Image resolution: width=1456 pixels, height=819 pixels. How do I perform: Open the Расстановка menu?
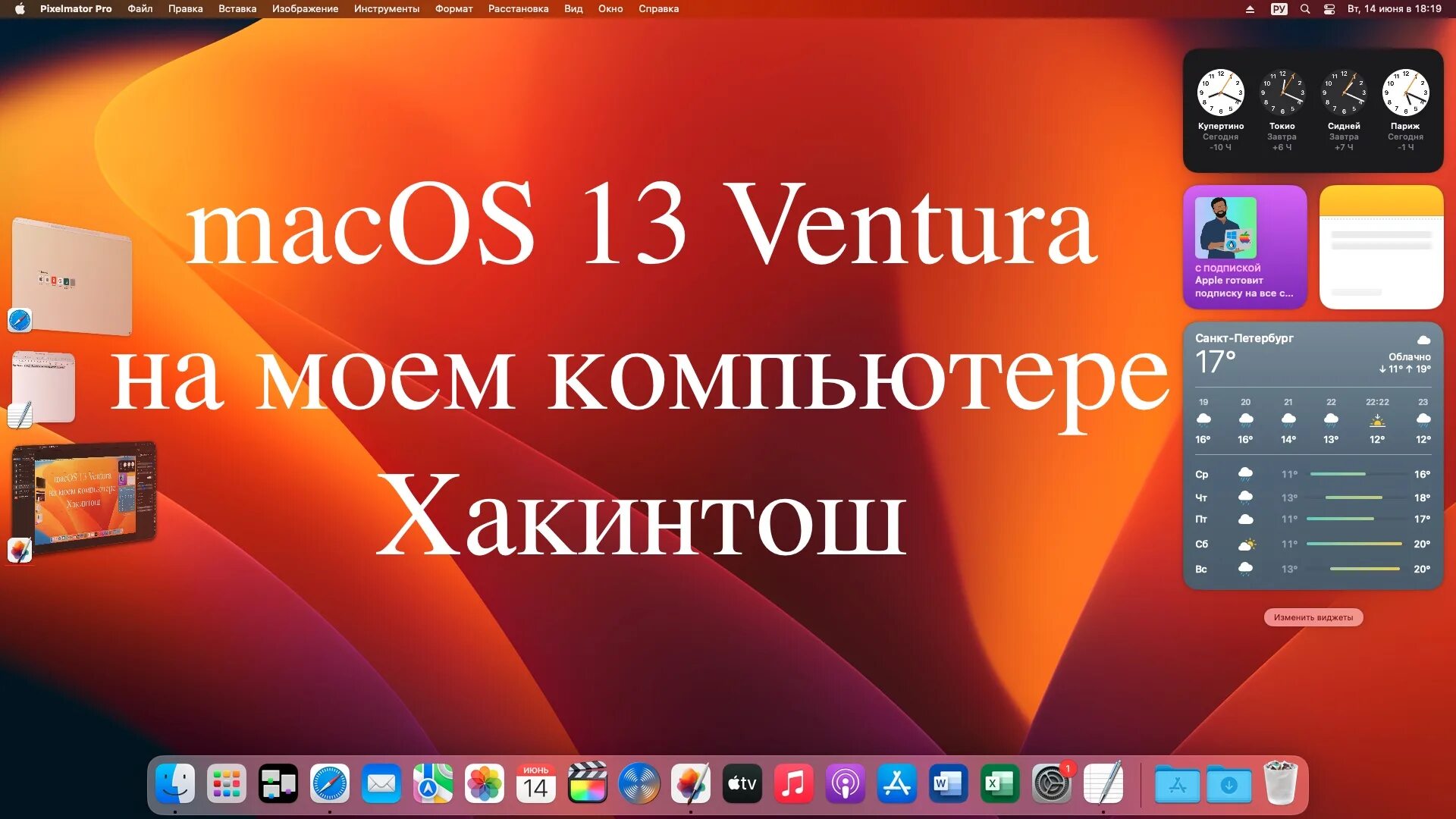(x=519, y=9)
